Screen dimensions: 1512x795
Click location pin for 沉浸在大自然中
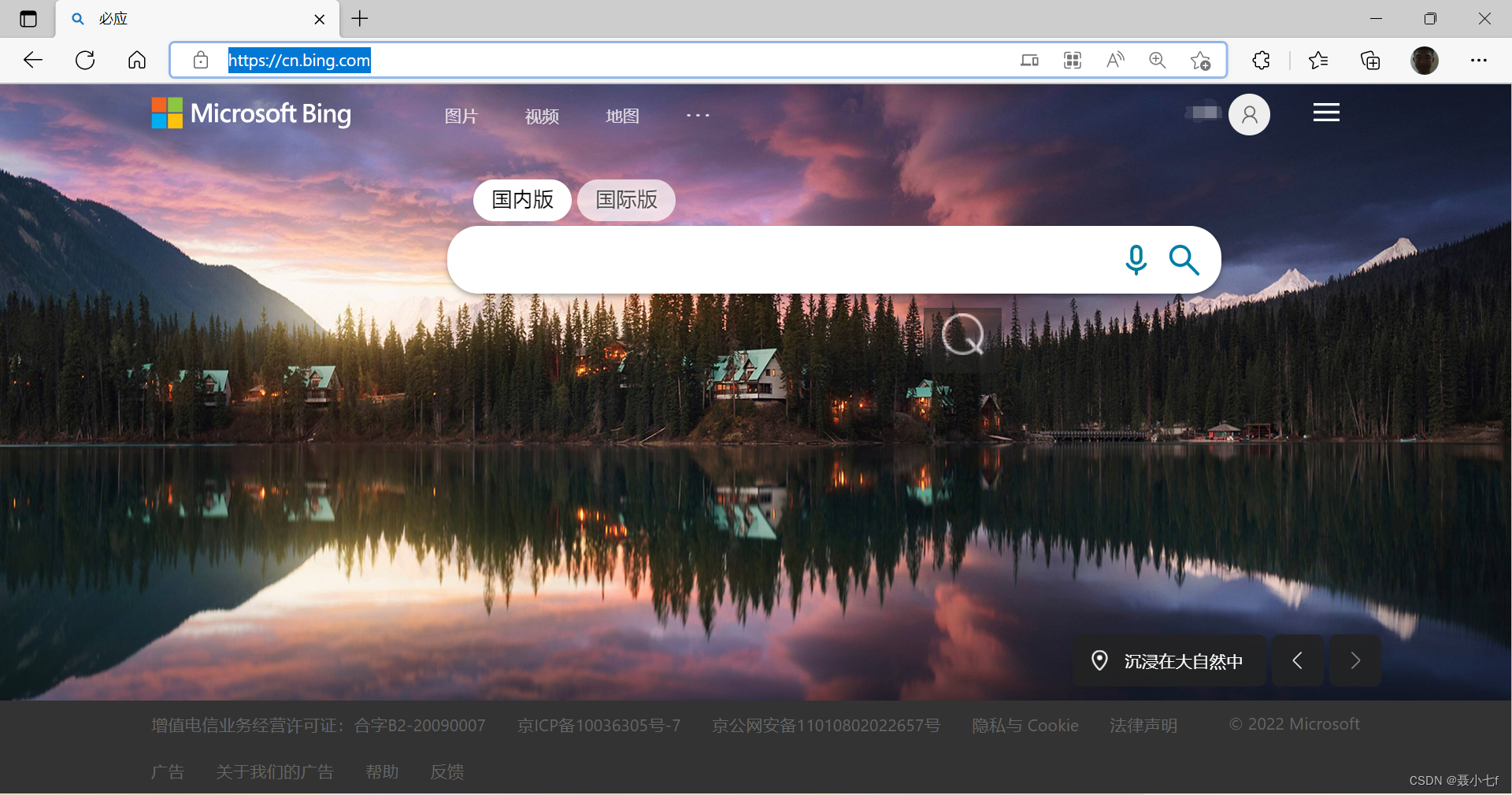pyautogui.click(x=1100, y=660)
